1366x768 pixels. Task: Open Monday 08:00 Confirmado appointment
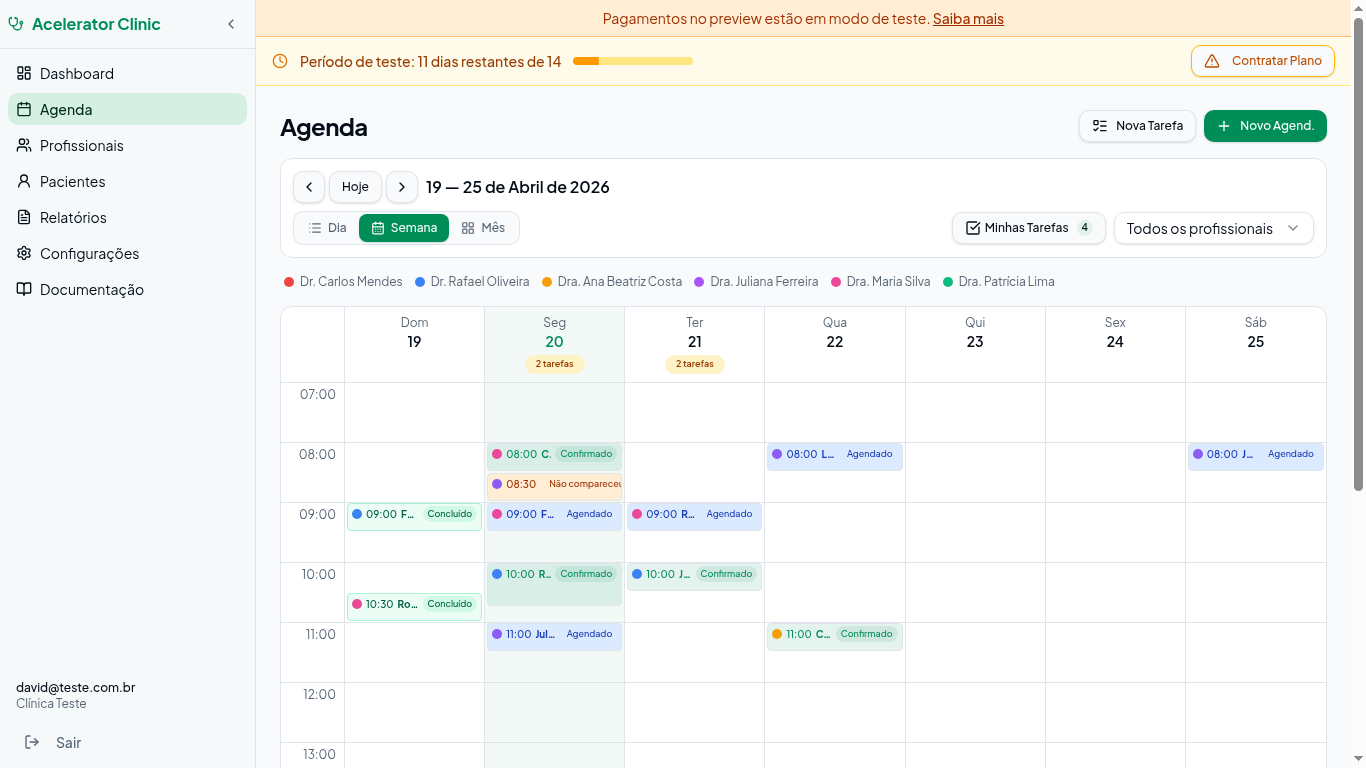coord(555,457)
